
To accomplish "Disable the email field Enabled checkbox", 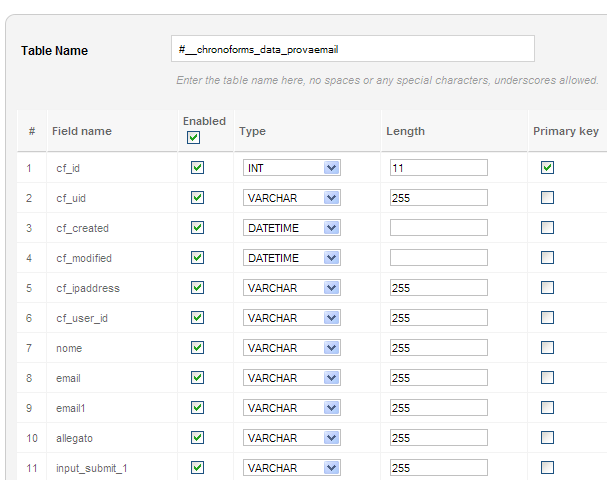I will (197, 378).
